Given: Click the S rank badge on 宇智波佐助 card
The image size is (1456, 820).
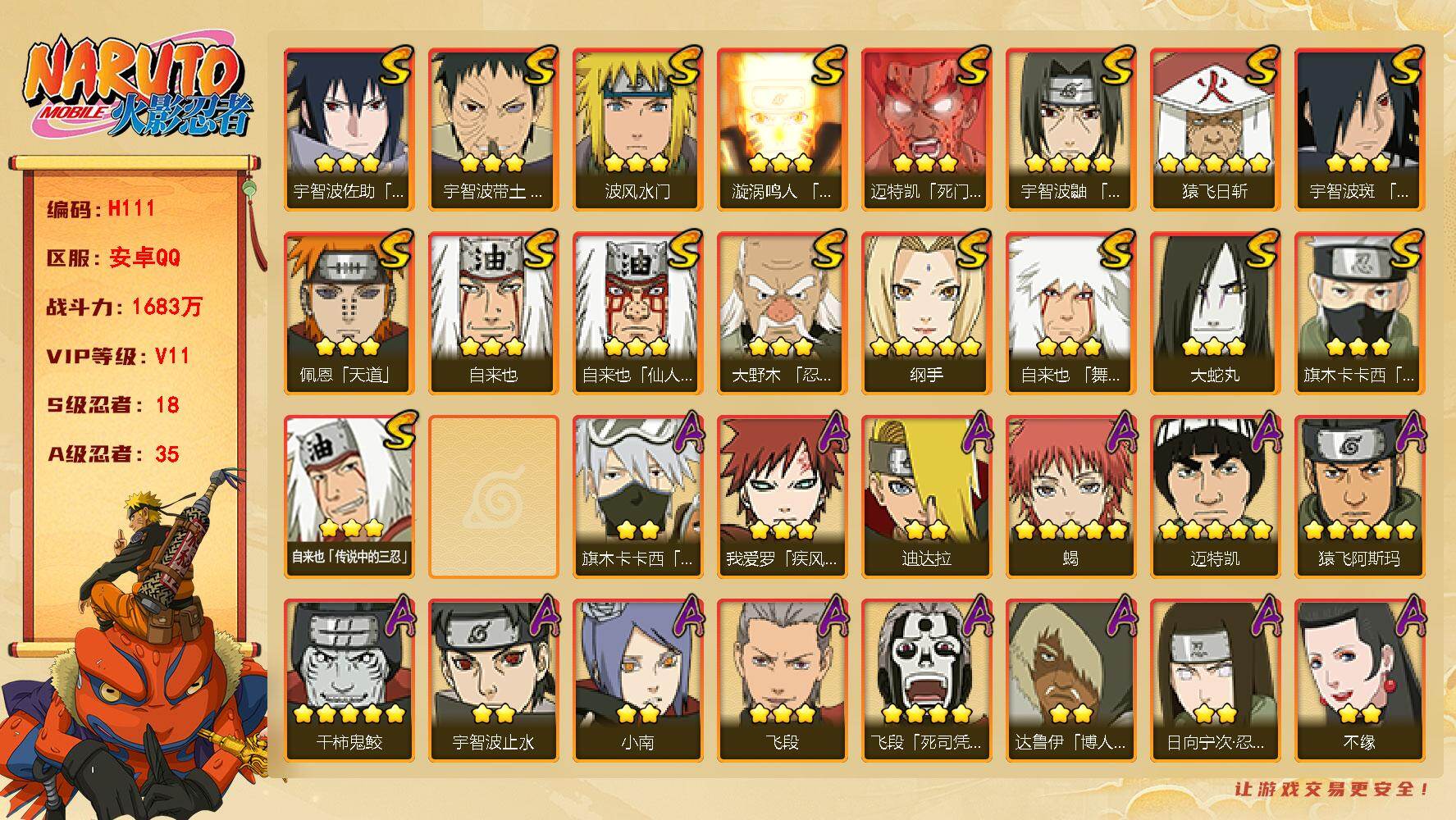Looking at the screenshot, I should pos(395,66).
